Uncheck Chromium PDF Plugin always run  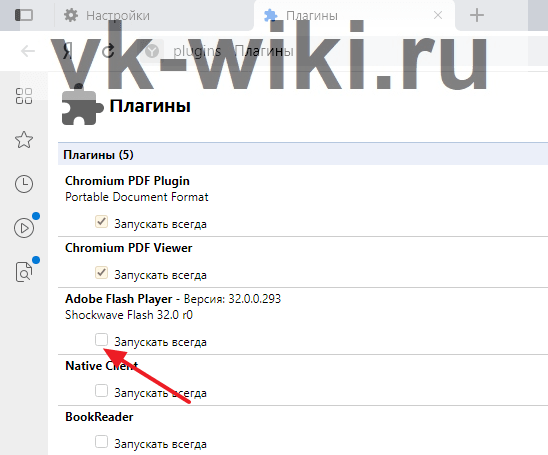click(x=101, y=222)
